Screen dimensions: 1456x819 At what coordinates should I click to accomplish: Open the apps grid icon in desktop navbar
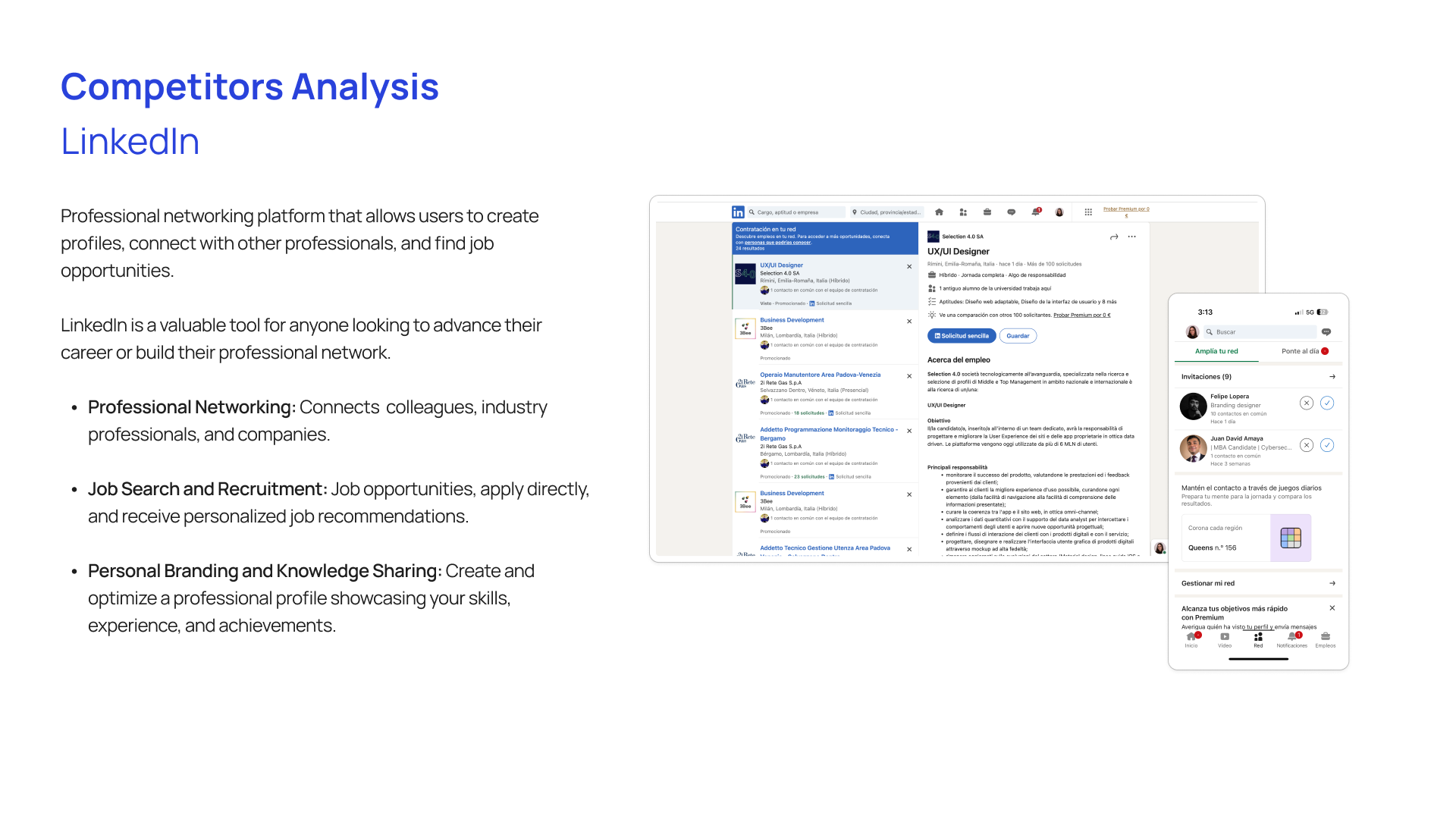[1088, 212]
